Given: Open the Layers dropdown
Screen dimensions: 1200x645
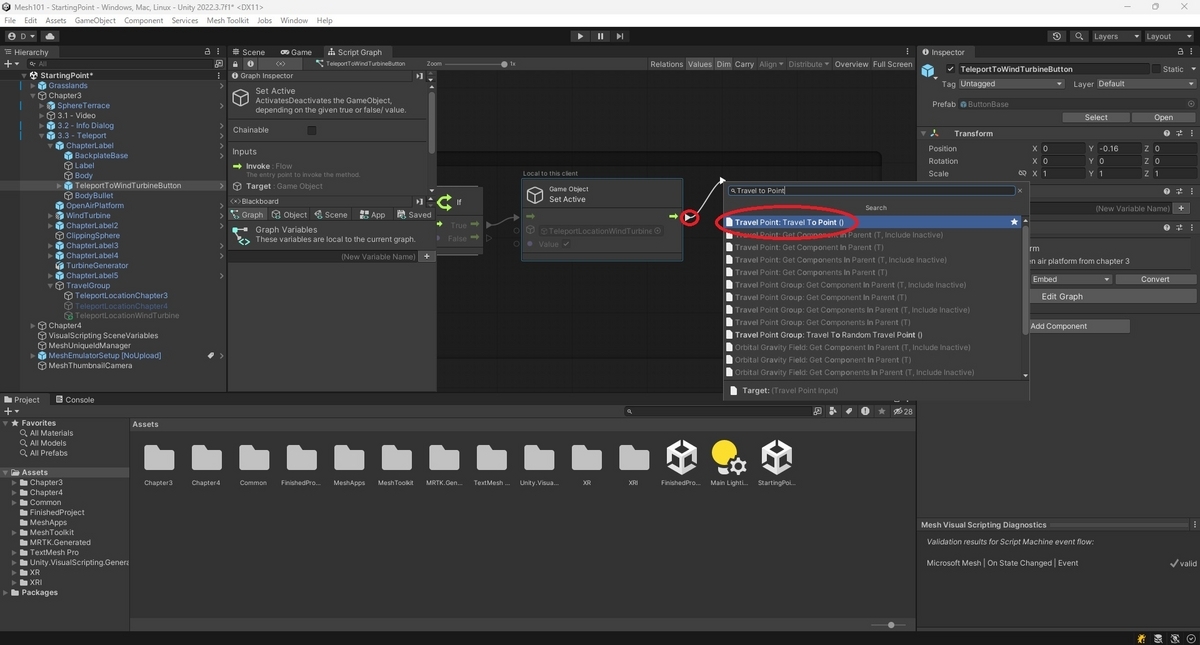Looking at the screenshot, I should tap(1114, 36).
